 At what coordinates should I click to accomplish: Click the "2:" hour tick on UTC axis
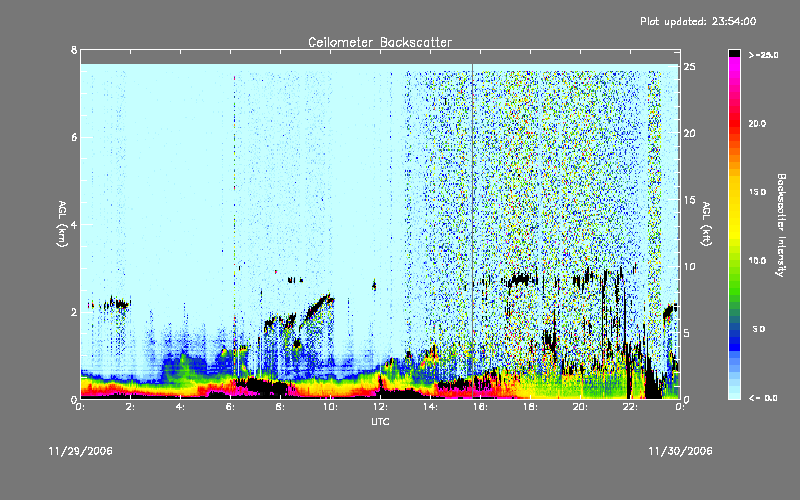[131, 407]
